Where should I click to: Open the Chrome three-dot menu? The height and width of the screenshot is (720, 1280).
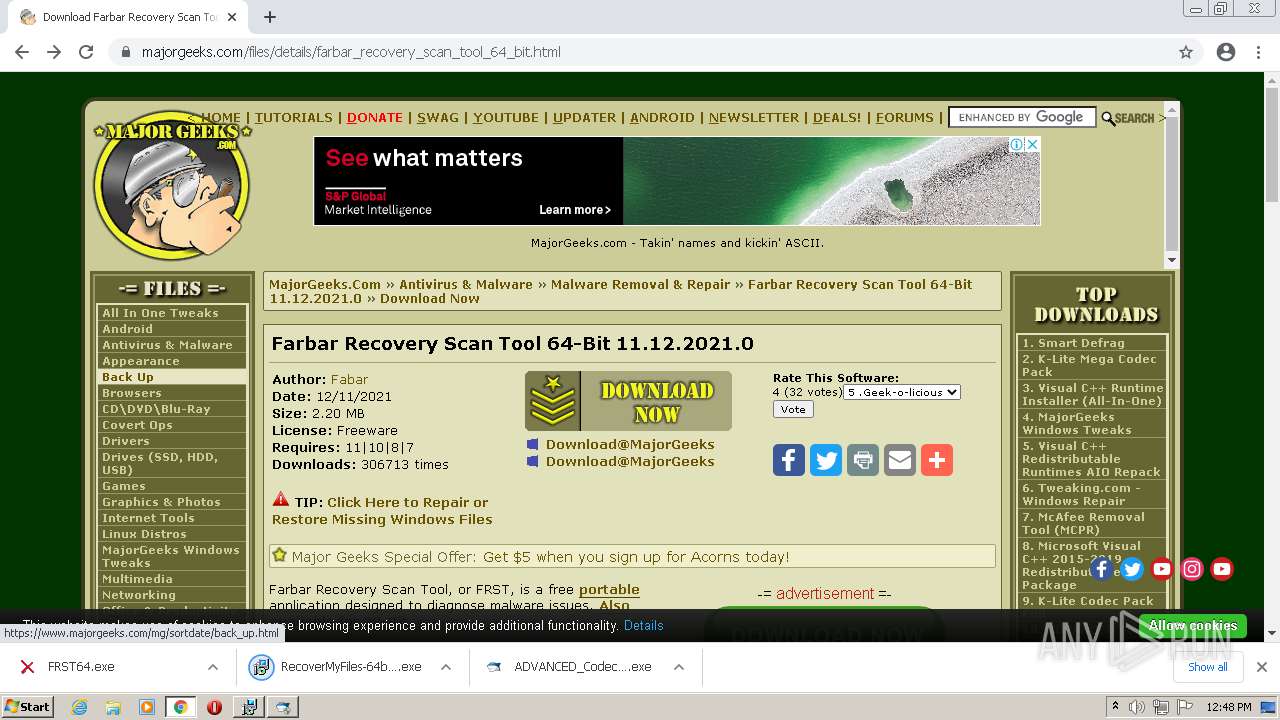point(1258,52)
